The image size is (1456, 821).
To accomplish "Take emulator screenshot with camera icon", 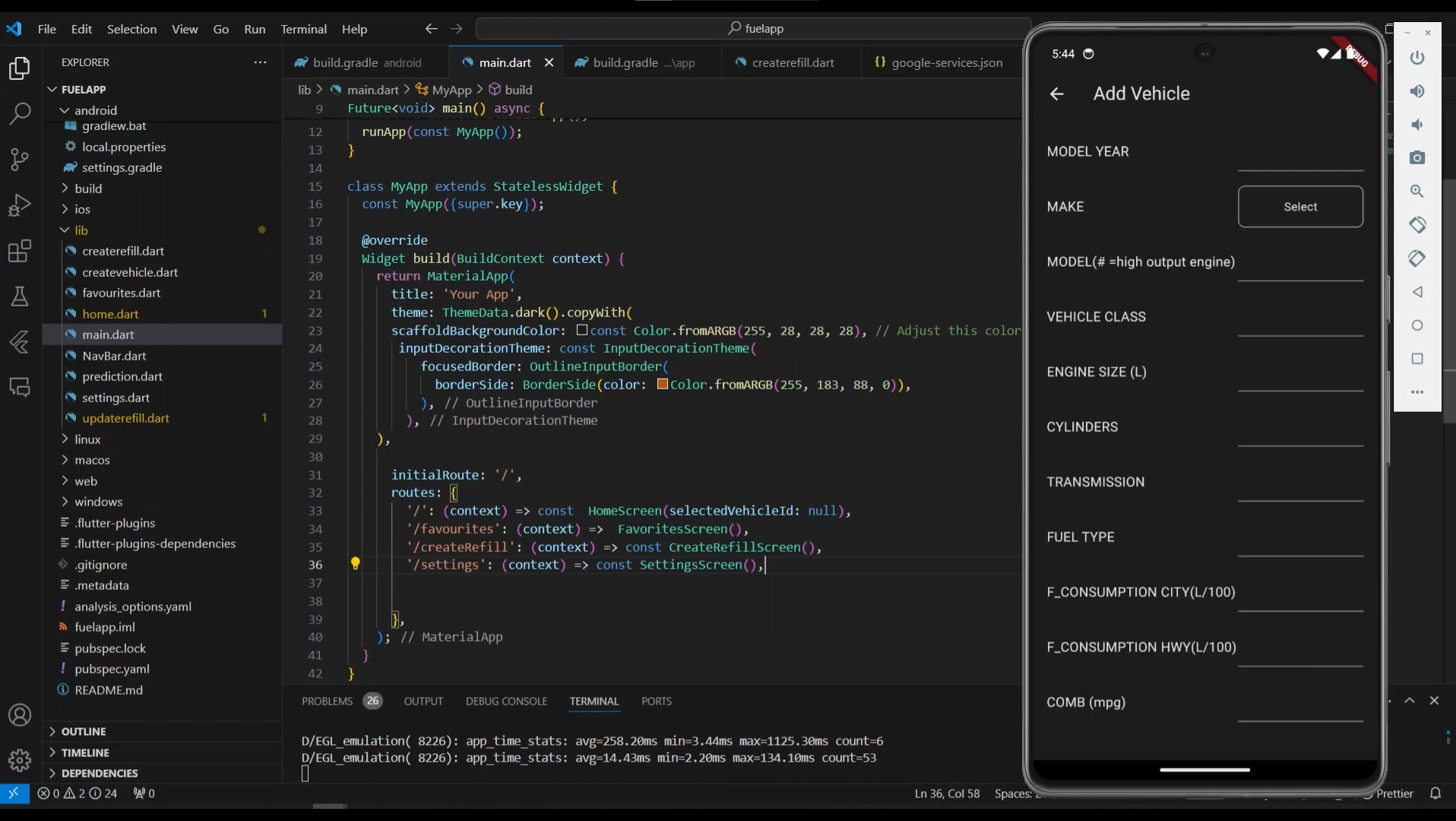I will click(1417, 158).
